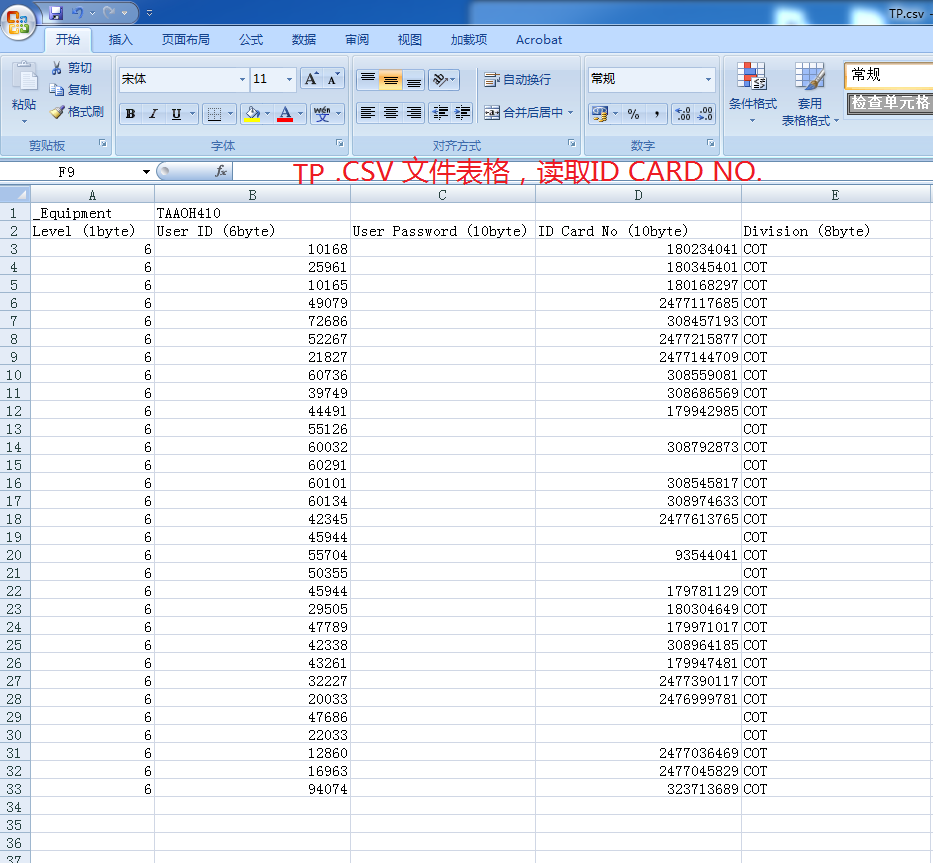
Task: Open Conditional Formatting (条件格式)
Action: point(752,88)
